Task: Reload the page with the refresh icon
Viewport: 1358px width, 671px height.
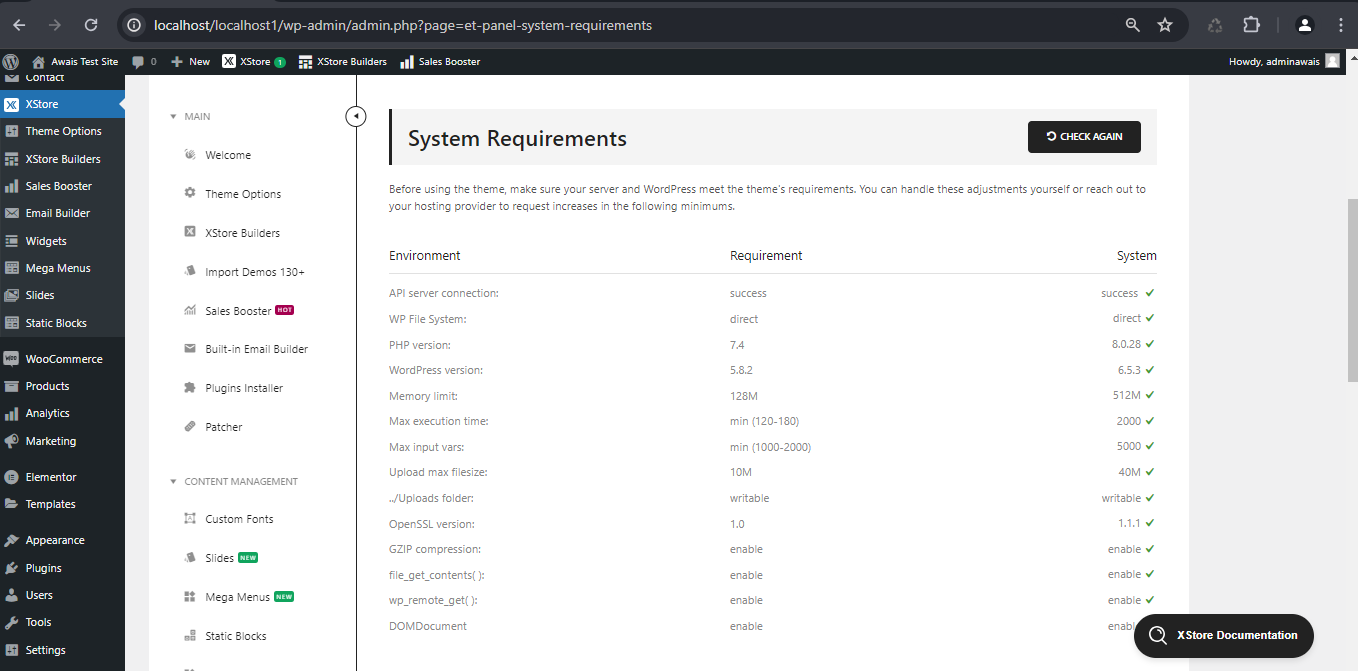Action: (x=91, y=25)
